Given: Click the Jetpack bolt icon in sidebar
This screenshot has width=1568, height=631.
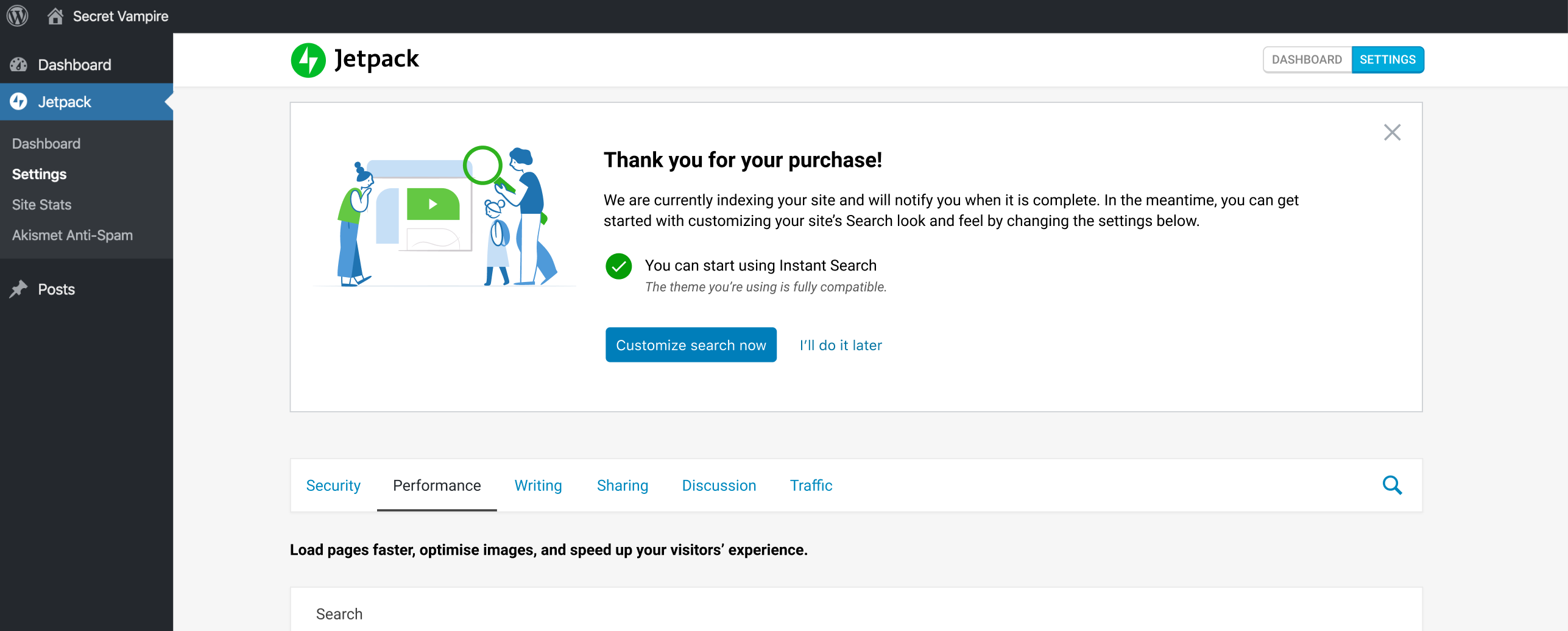Looking at the screenshot, I should [19, 102].
